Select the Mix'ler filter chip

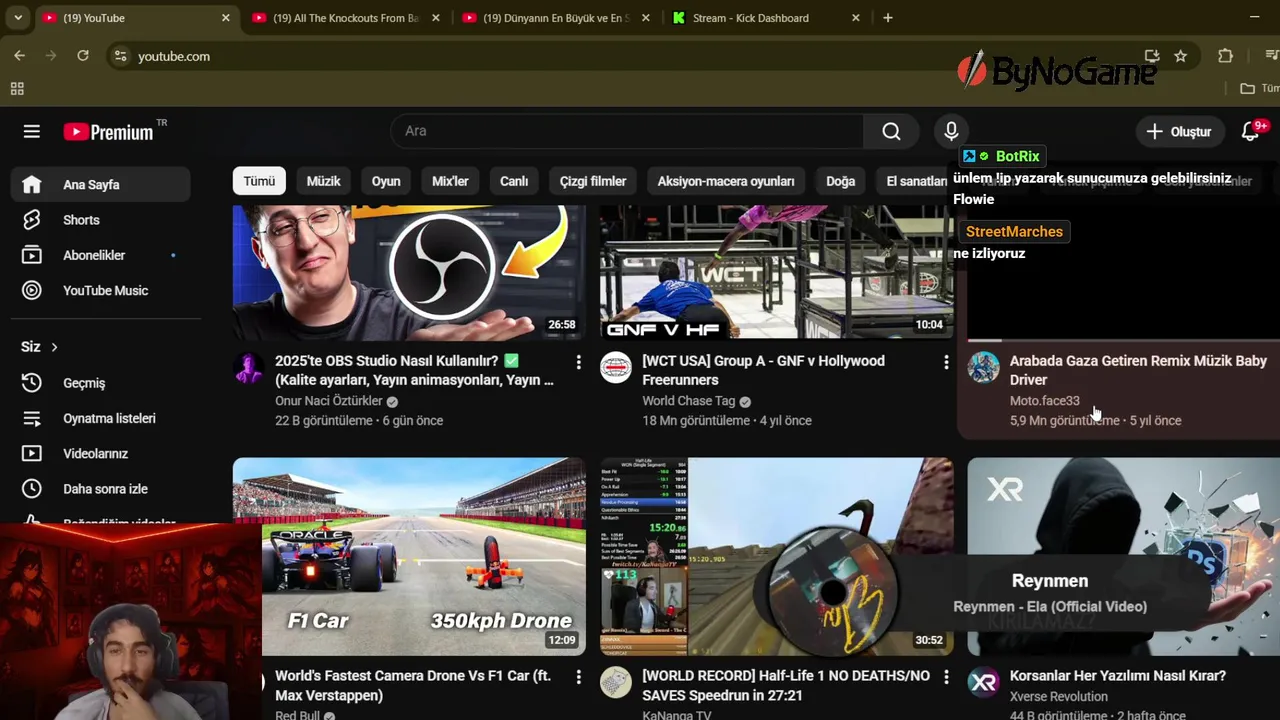click(450, 181)
